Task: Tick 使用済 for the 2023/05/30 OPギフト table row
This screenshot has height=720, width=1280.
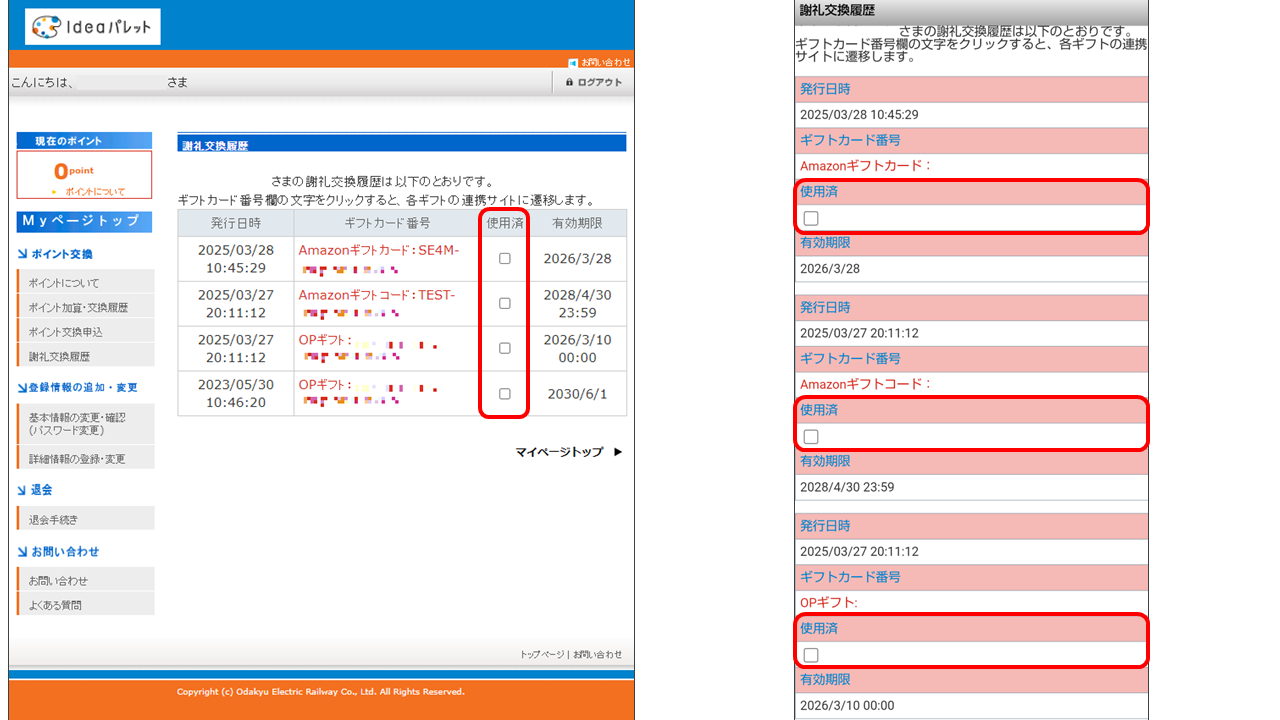Action: 504,393
